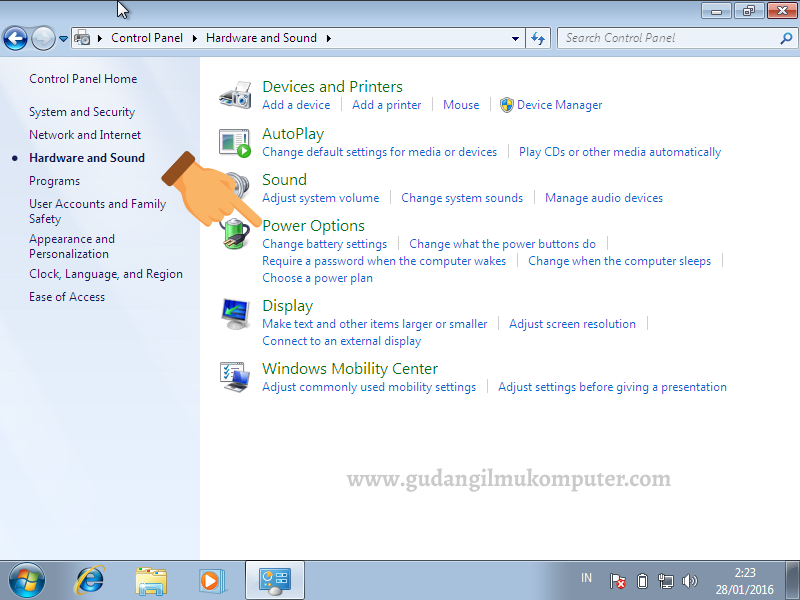Go to Control Panel Home
This screenshot has width=800, height=600.
tap(83, 79)
